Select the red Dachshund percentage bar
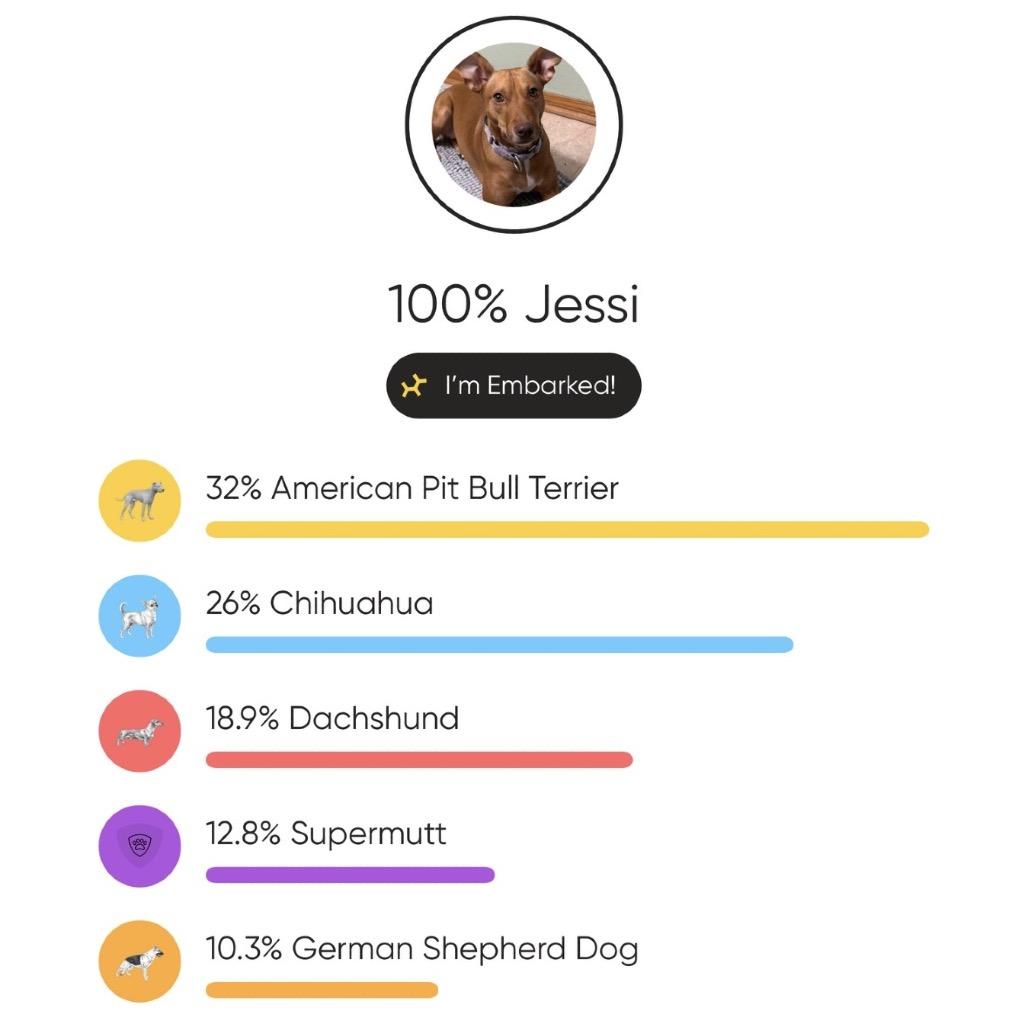The image size is (1028, 1028). (x=419, y=760)
